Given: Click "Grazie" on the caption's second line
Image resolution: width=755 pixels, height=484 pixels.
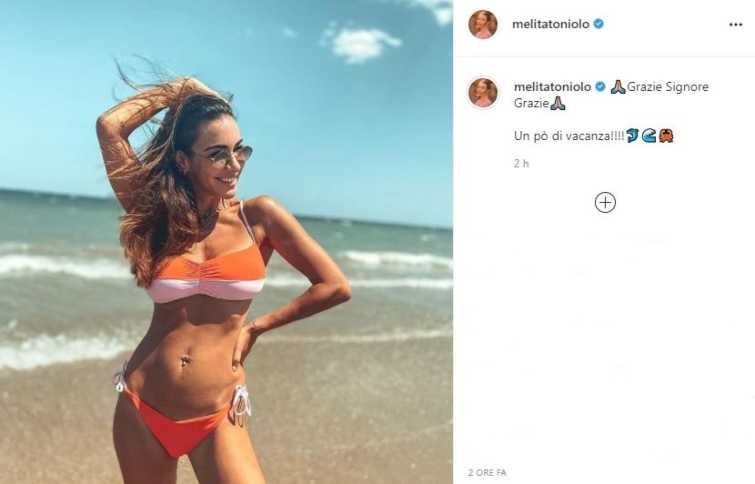Looking at the screenshot, I should [x=530, y=103].
